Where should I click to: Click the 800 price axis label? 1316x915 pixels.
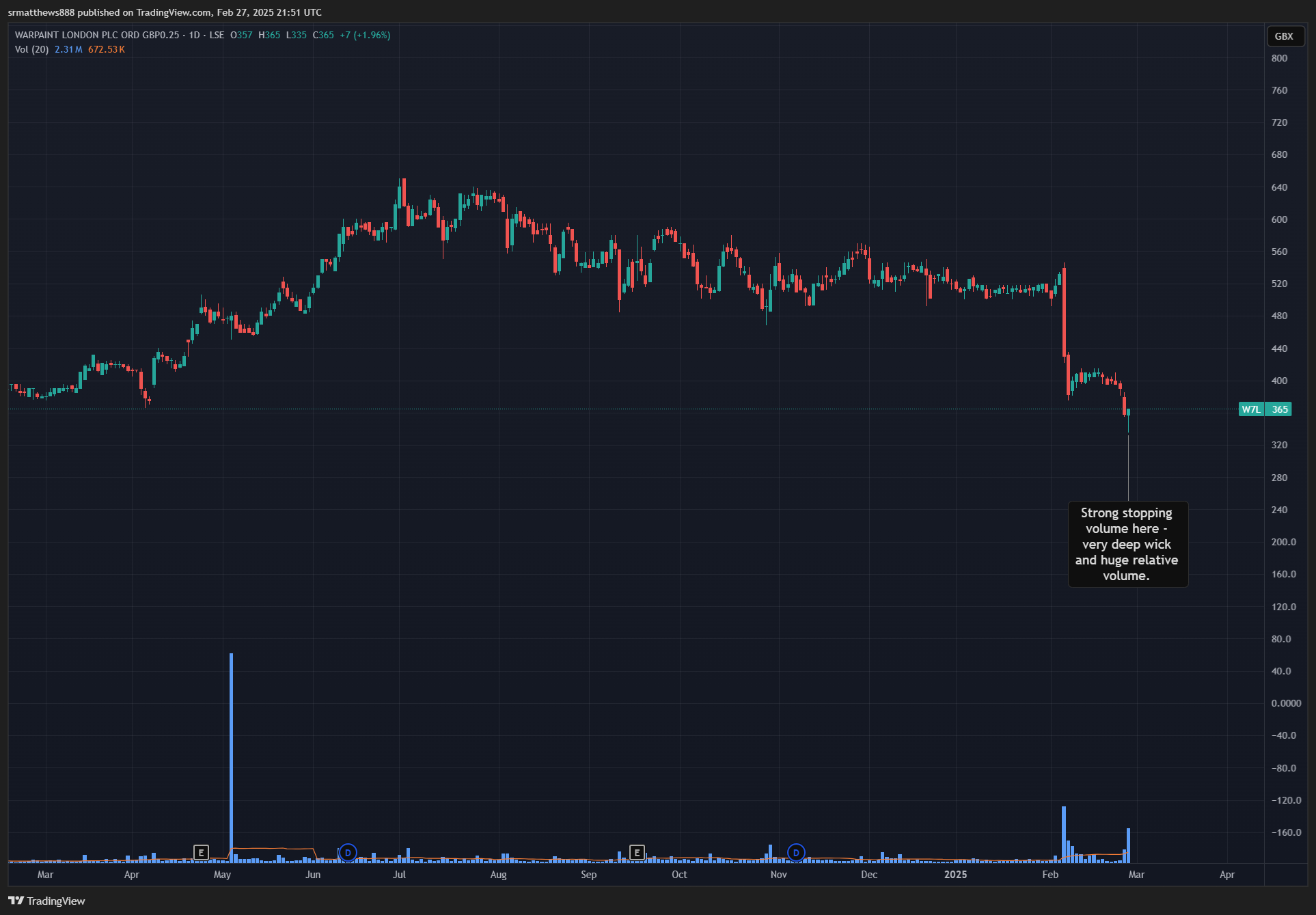coord(1279,58)
